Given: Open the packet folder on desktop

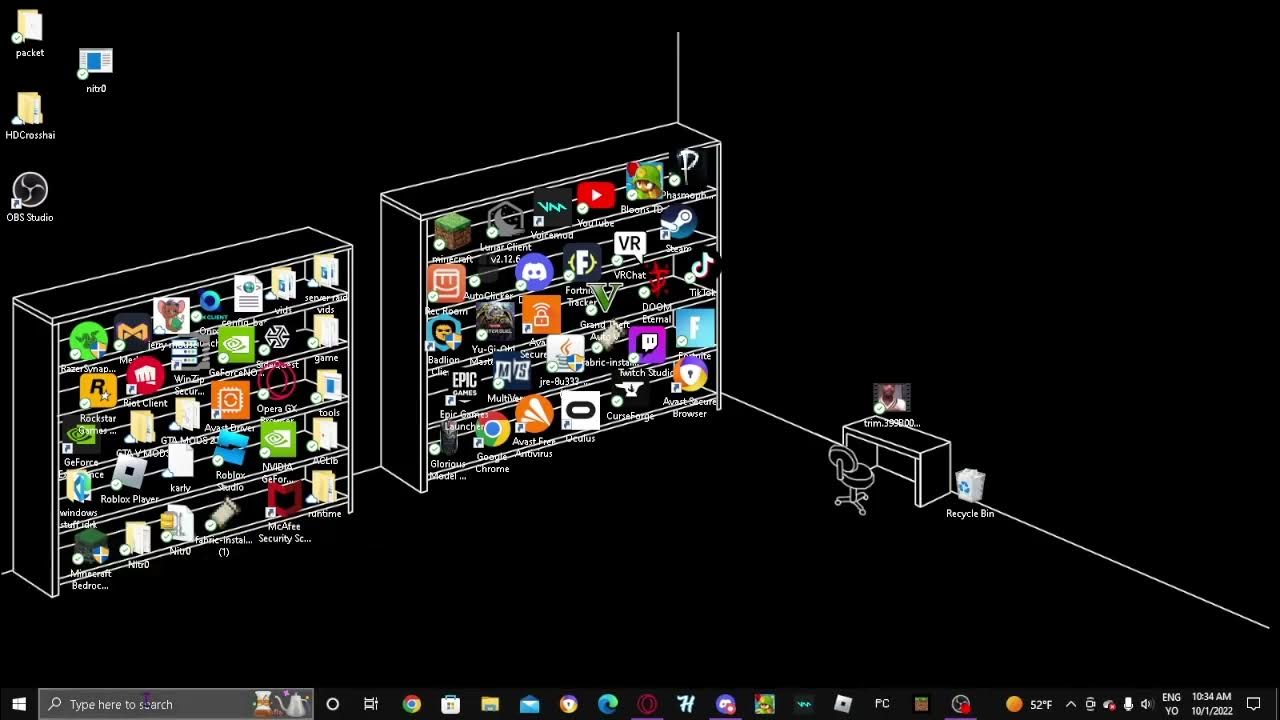Looking at the screenshot, I should tap(30, 33).
